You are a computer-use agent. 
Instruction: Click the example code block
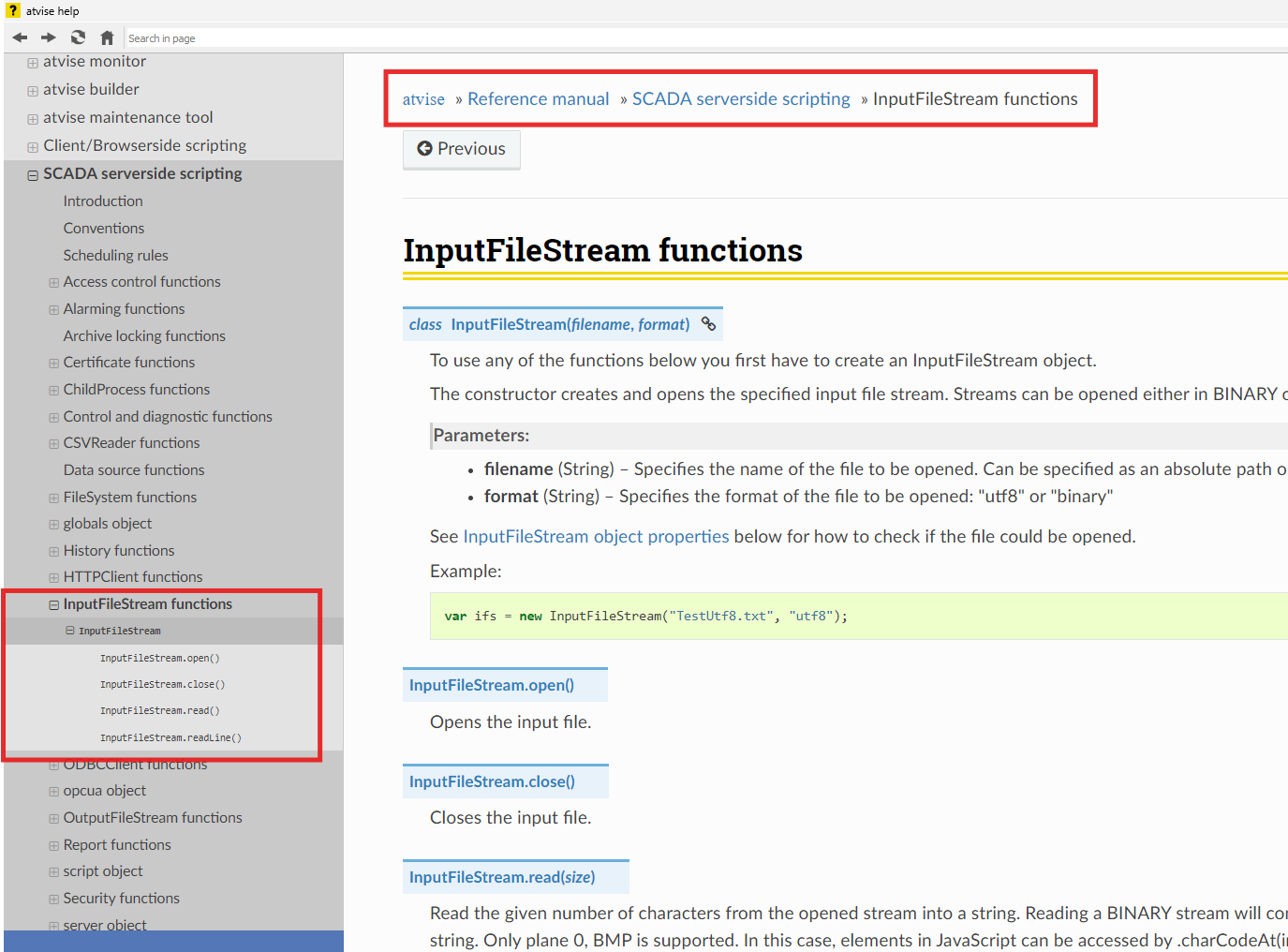[859, 616]
